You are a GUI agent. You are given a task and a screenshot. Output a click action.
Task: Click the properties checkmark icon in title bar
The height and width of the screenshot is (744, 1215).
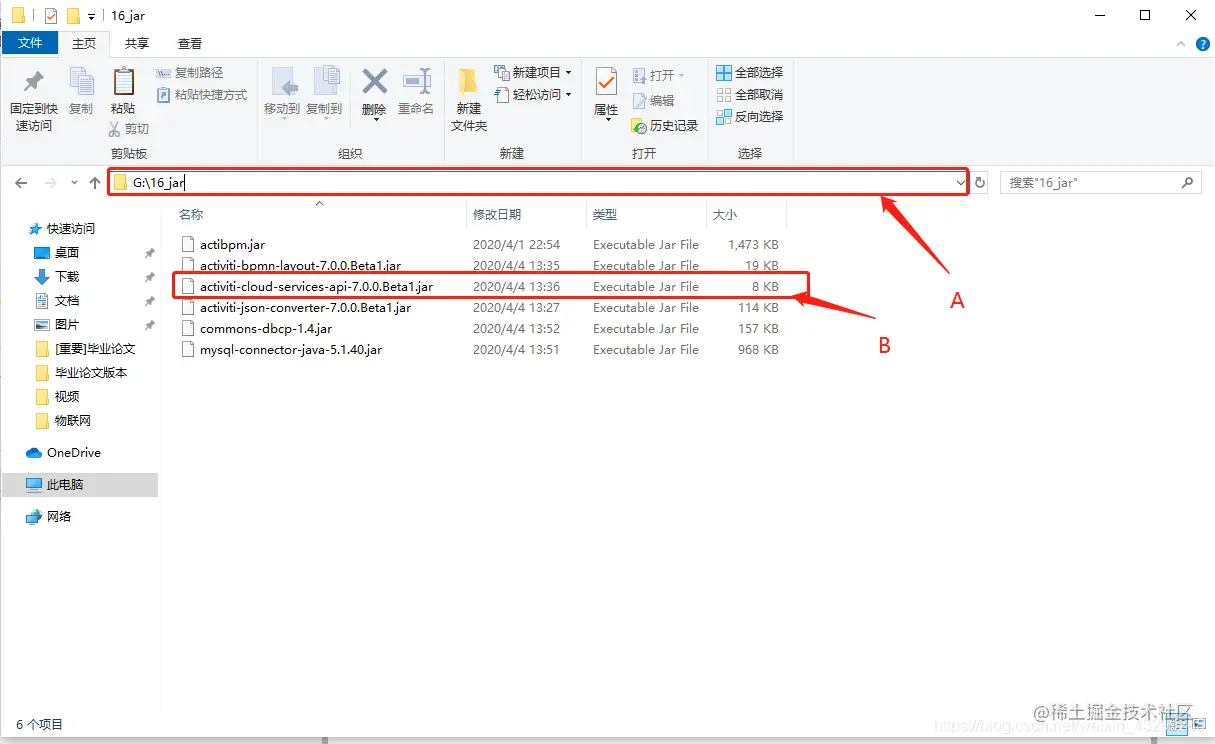click(x=51, y=15)
